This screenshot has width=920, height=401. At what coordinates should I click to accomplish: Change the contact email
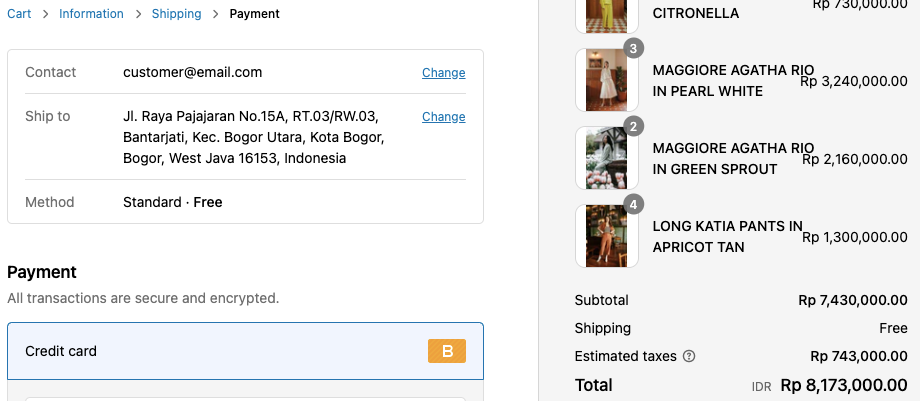tap(443, 72)
